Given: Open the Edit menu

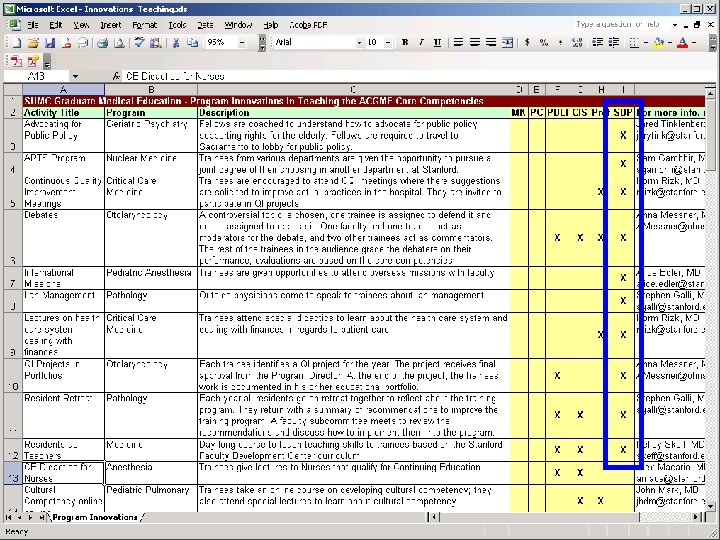Looking at the screenshot, I should point(56,25).
